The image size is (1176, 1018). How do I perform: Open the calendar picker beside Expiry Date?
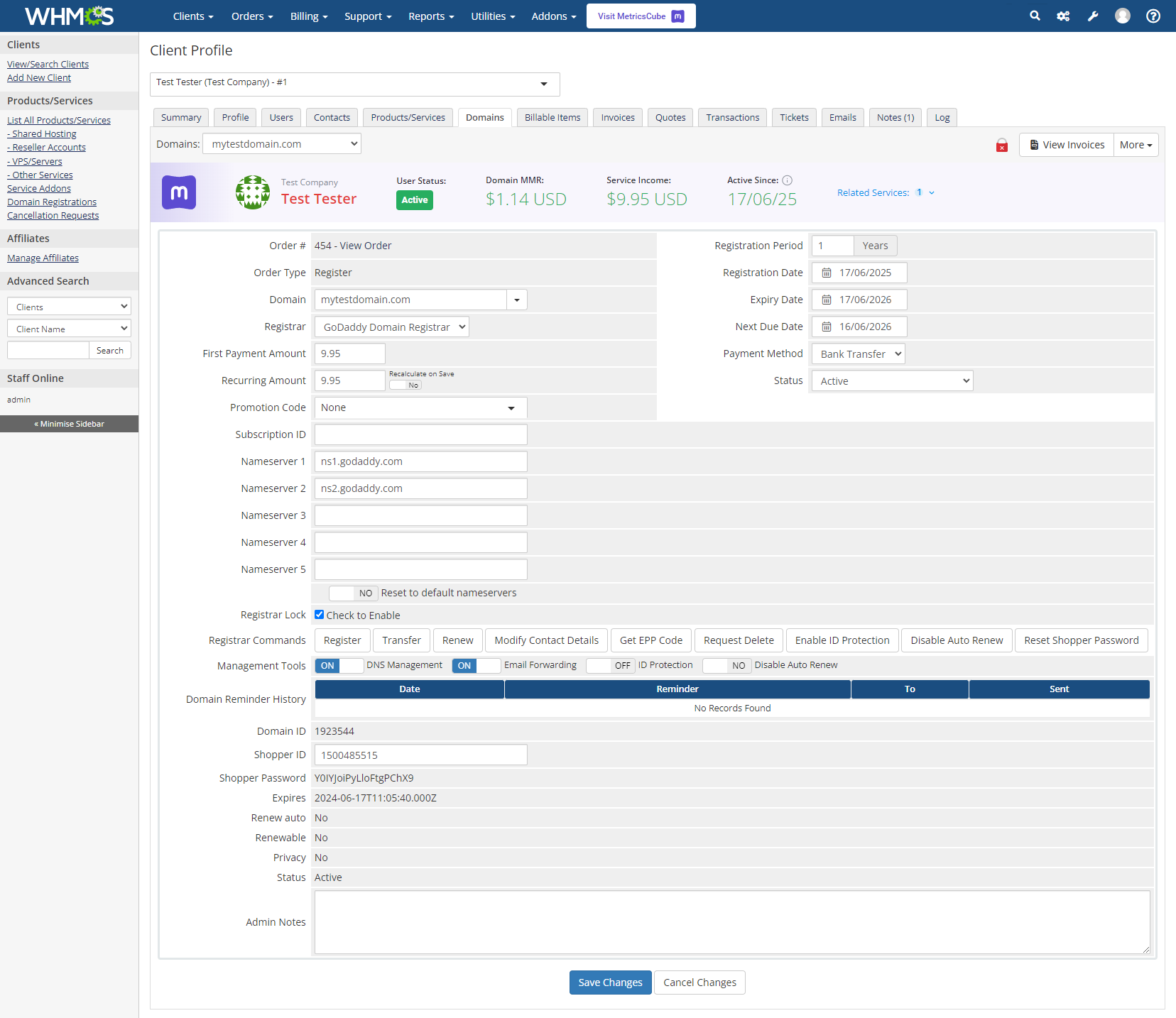pyautogui.click(x=825, y=299)
